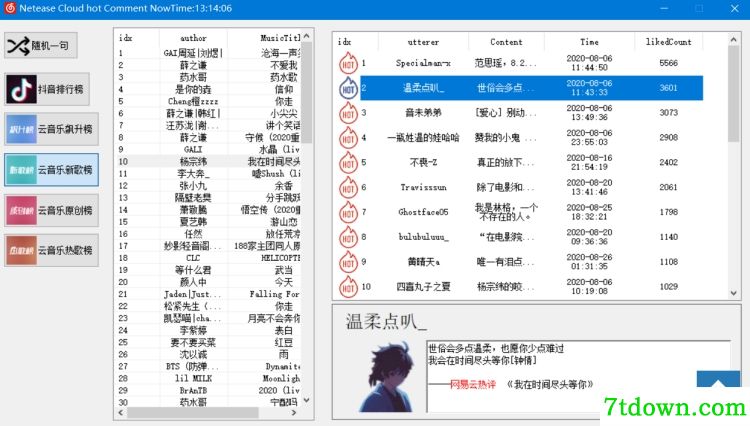Select song row 1 by GAI周延
Image resolution: width=750 pixels, height=426 pixels.
(x=209, y=53)
